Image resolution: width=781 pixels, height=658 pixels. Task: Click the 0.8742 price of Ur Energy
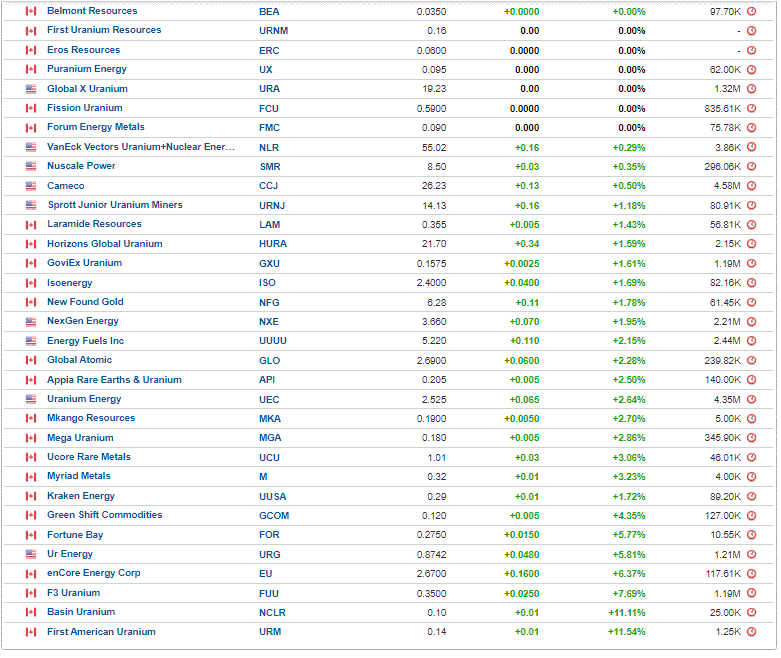coord(431,555)
